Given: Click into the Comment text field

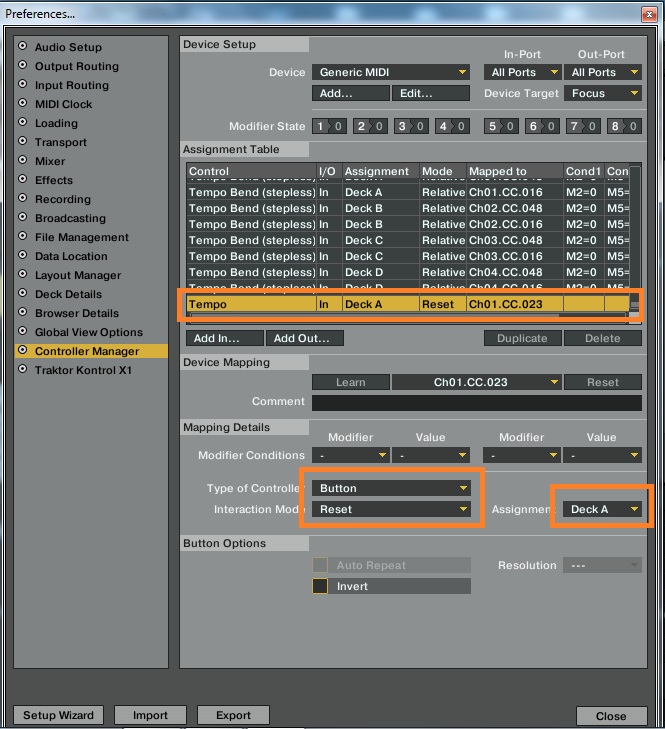Looking at the screenshot, I should tap(477, 403).
